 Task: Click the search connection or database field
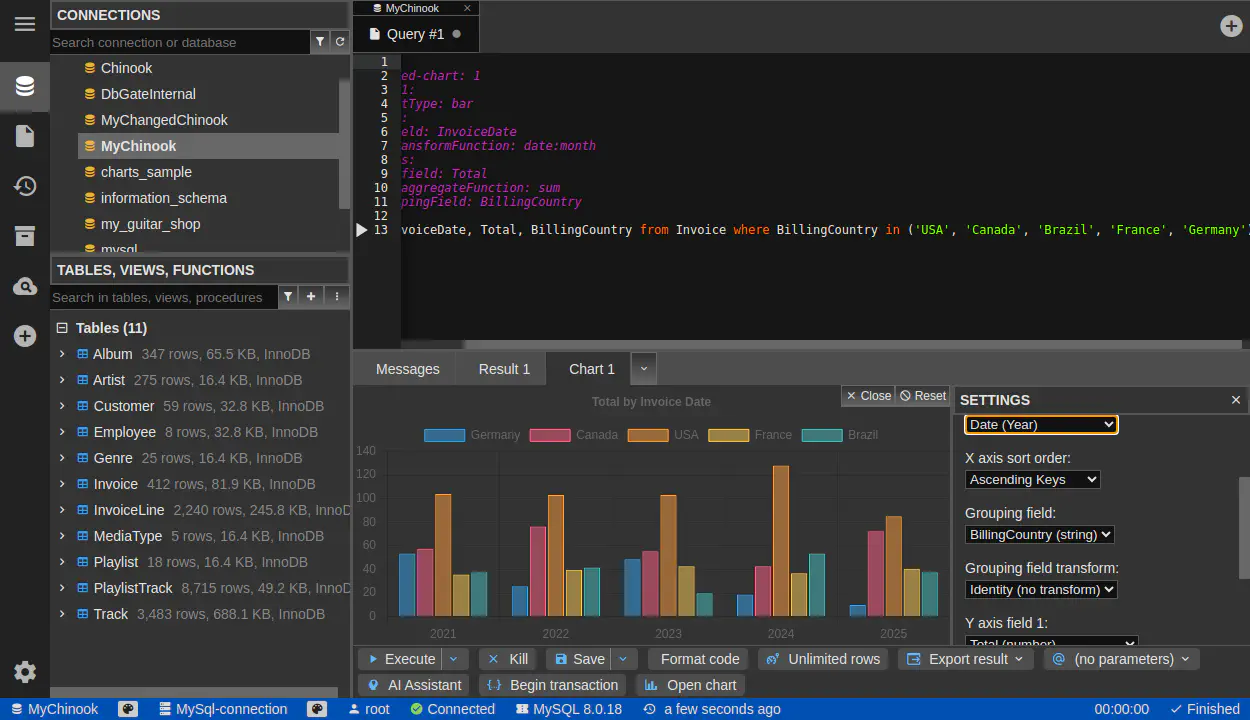[x=180, y=42]
